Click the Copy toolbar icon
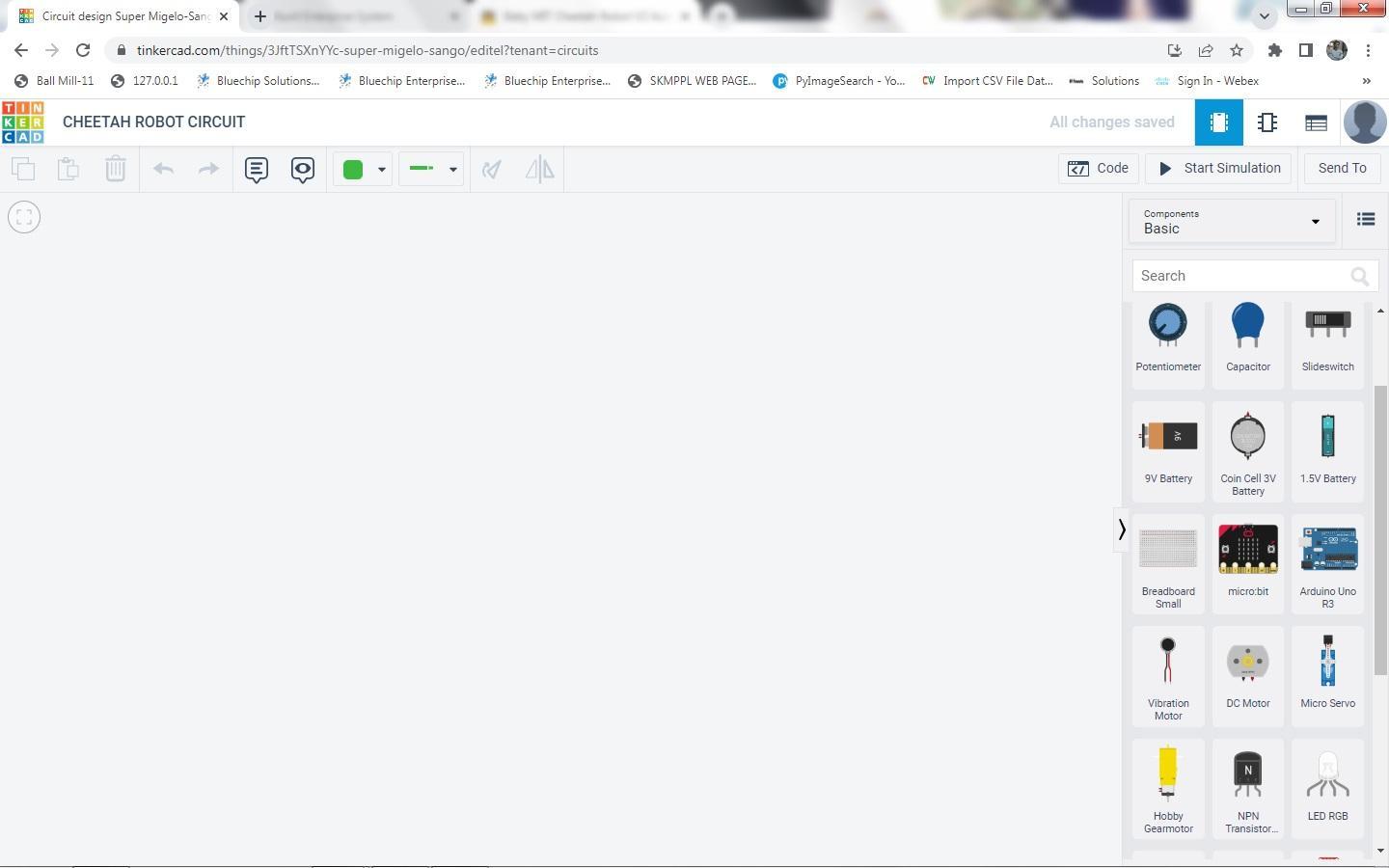Viewport: 1389px width, 868px height. tap(23, 169)
